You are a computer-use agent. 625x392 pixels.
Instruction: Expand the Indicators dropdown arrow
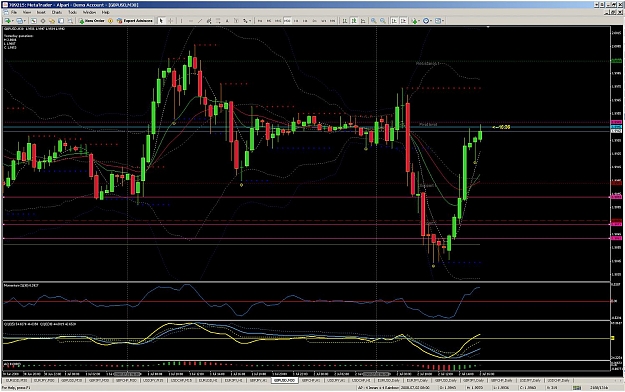pyautogui.click(x=419, y=21)
